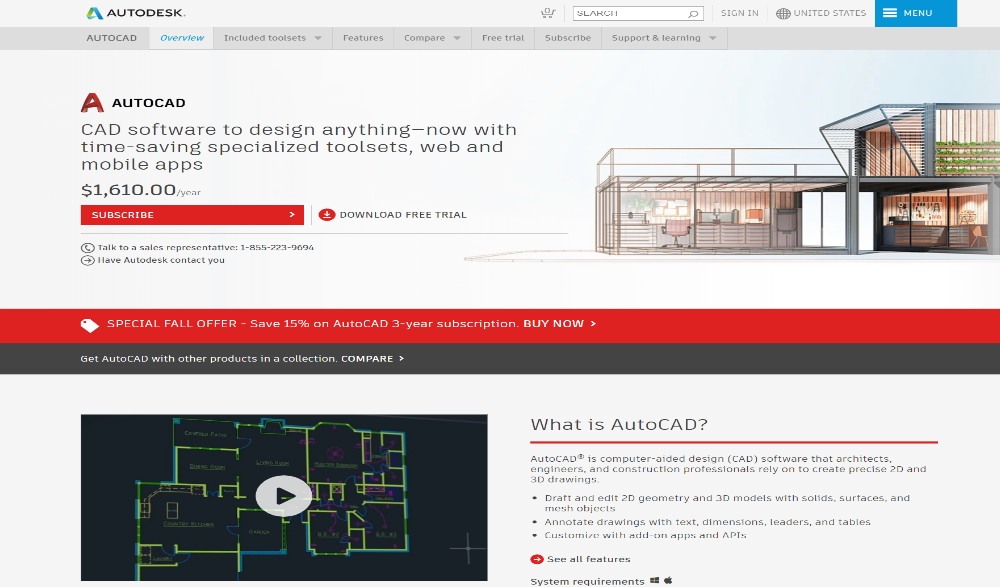Click the red AutoCAD 'A' logo
The height and width of the screenshot is (587, 1000).
pos(92,103)
